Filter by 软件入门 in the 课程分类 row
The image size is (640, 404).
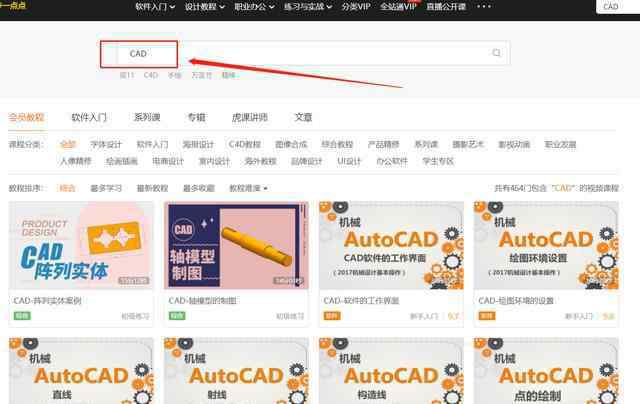[152, 144]
